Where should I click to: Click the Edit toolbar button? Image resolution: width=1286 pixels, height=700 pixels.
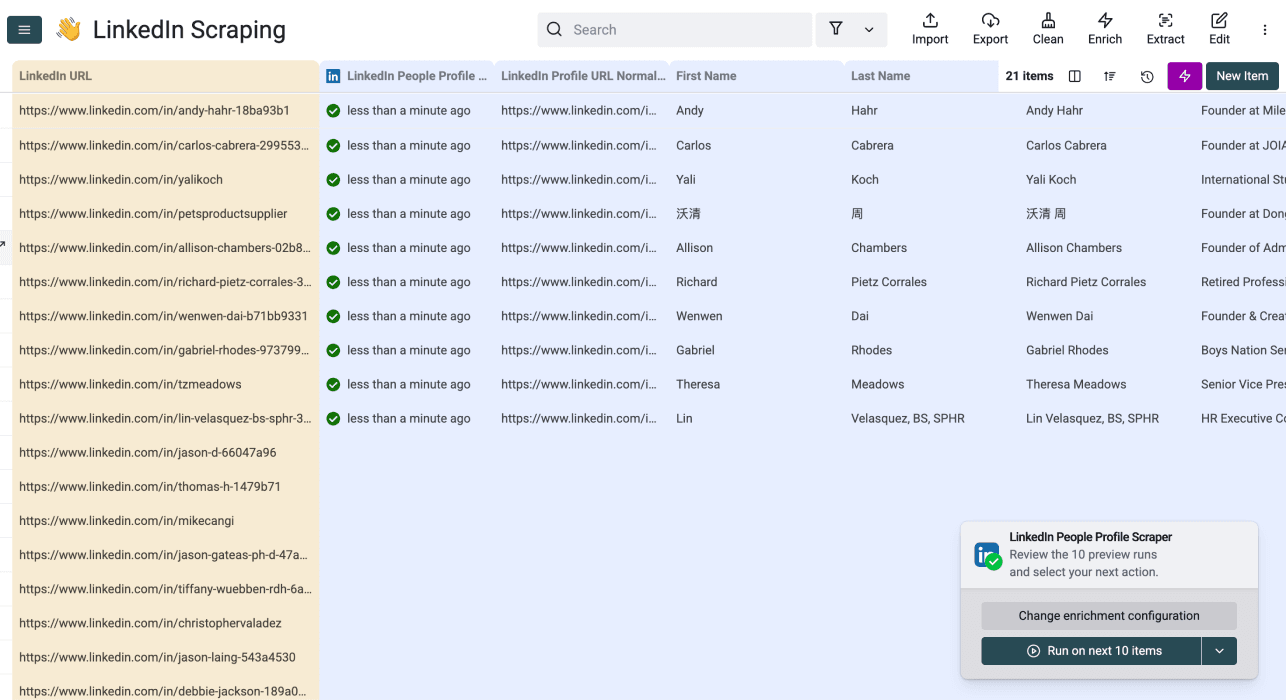[x=1219, y=29]
